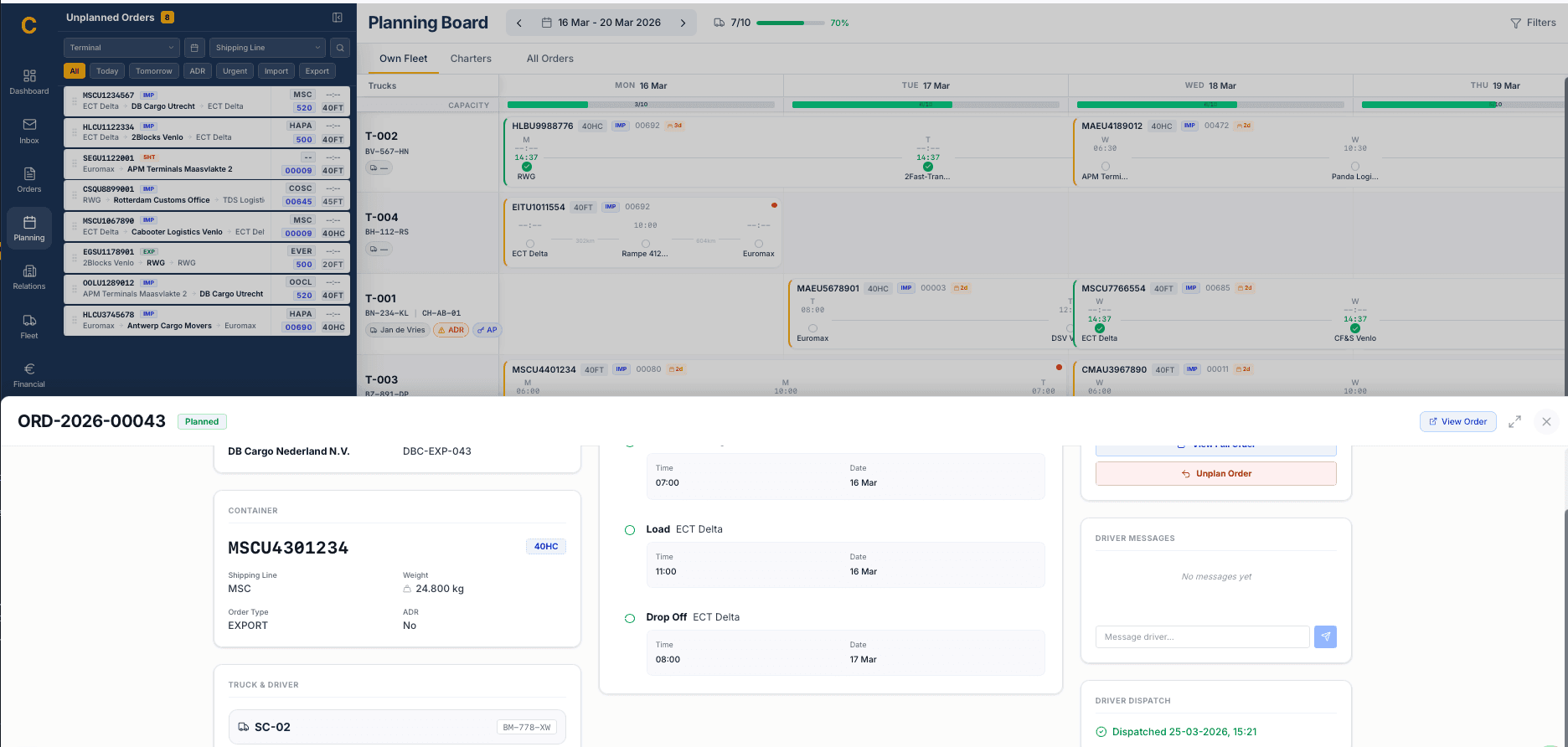The width and height of the screenshot is (1568, 747).
Task: Collapse the Unplanned Orders panel
Action: pyautogui.click(x=337, y=18)
